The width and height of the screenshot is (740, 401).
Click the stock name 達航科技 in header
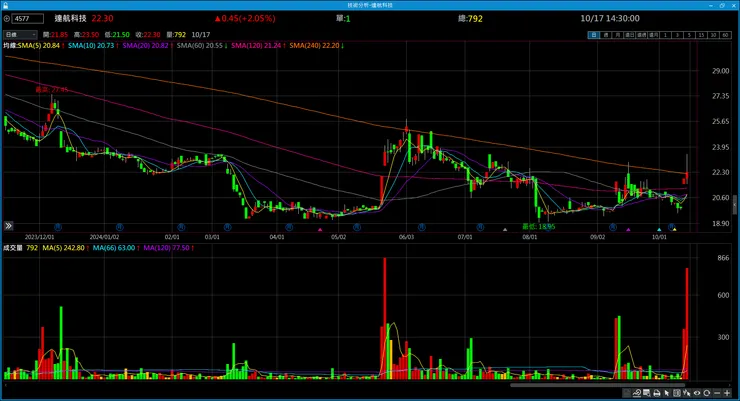pos(70,18)
